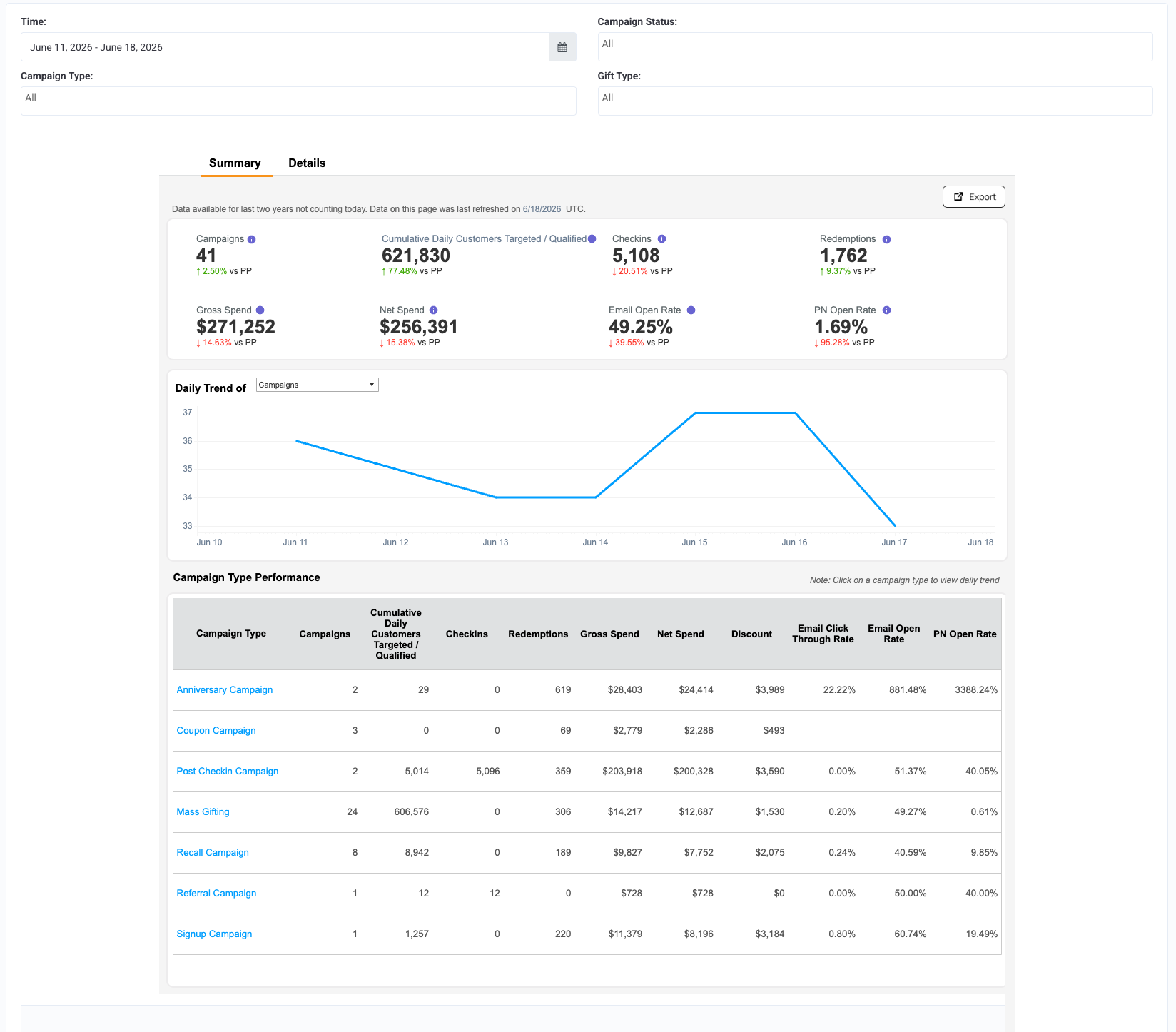The width and height of the screenshot is (1176, 1032).
Task: Click the Net Spend info icon
Action: (x=433, y=310)
